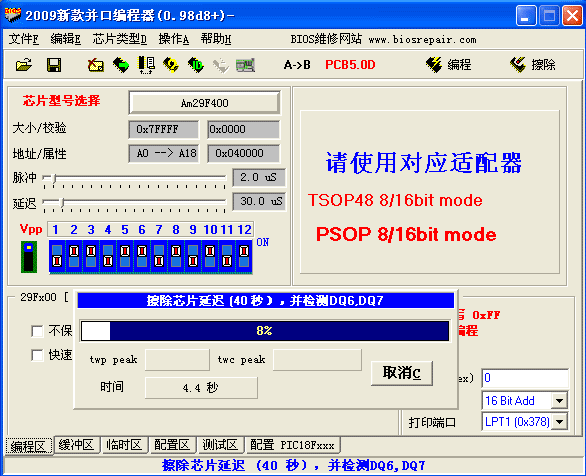Toggle DIP switch 10

pos(210,256)
